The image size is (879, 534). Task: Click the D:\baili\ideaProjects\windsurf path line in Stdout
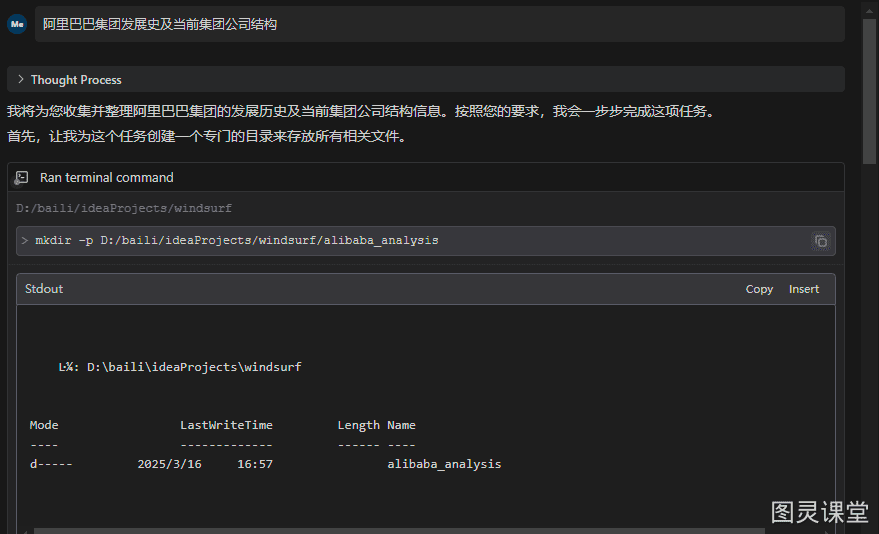[x=180, y=367]
